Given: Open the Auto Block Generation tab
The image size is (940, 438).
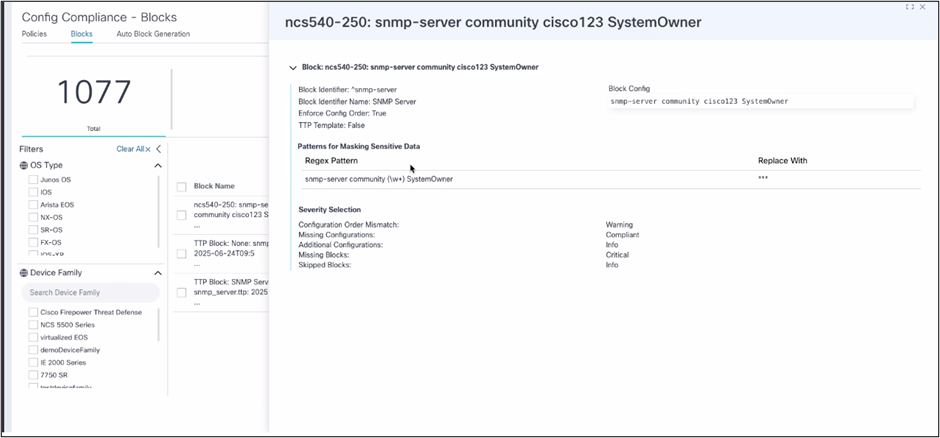Looking at the screenshot, I should [x=153, y=34].
